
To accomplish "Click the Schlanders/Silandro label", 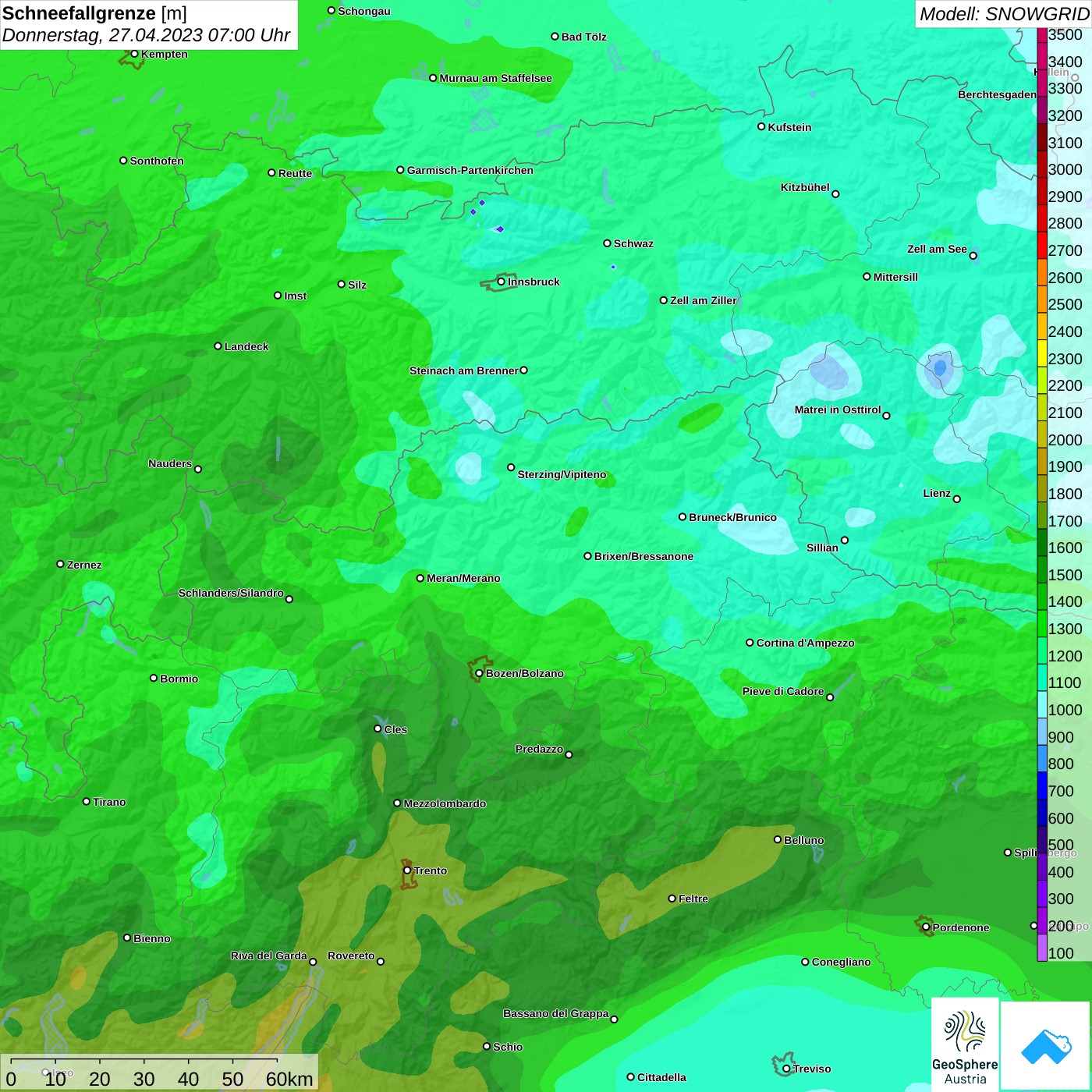I will coord(231,593).
